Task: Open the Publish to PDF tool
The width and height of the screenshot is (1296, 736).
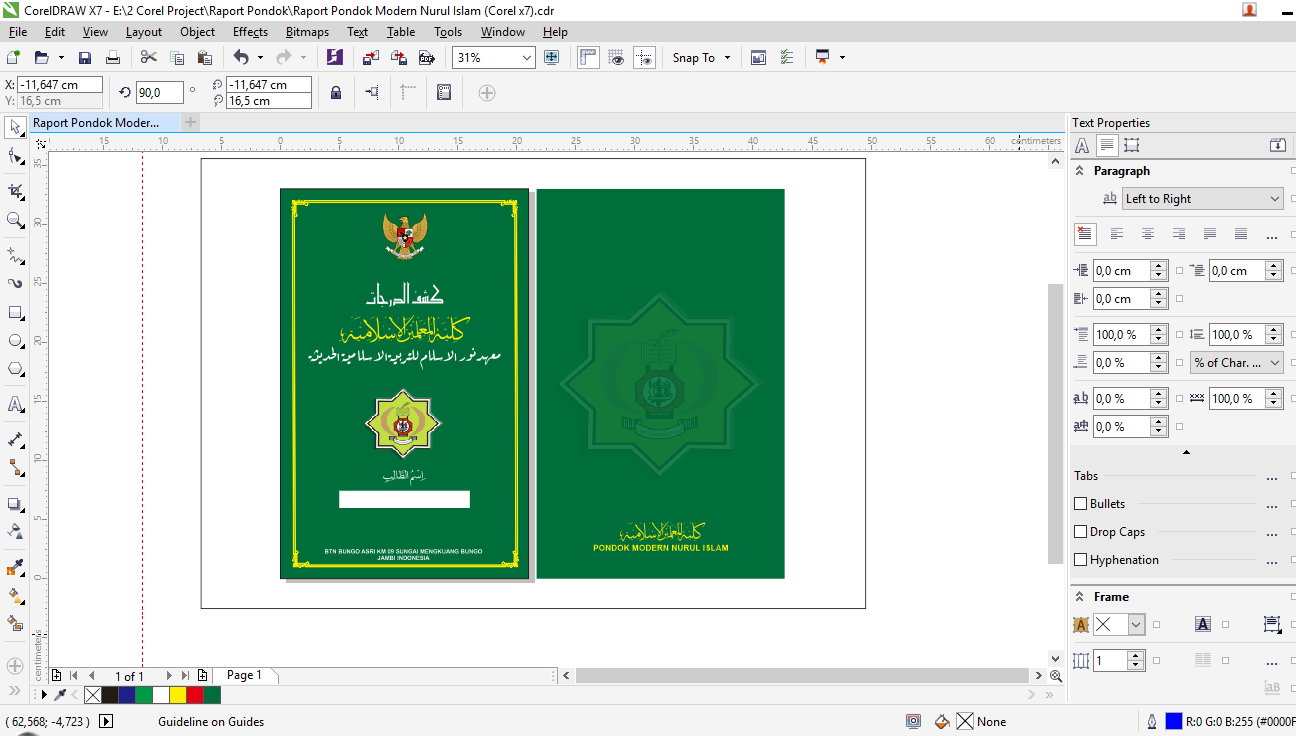Action: (427, 57)
